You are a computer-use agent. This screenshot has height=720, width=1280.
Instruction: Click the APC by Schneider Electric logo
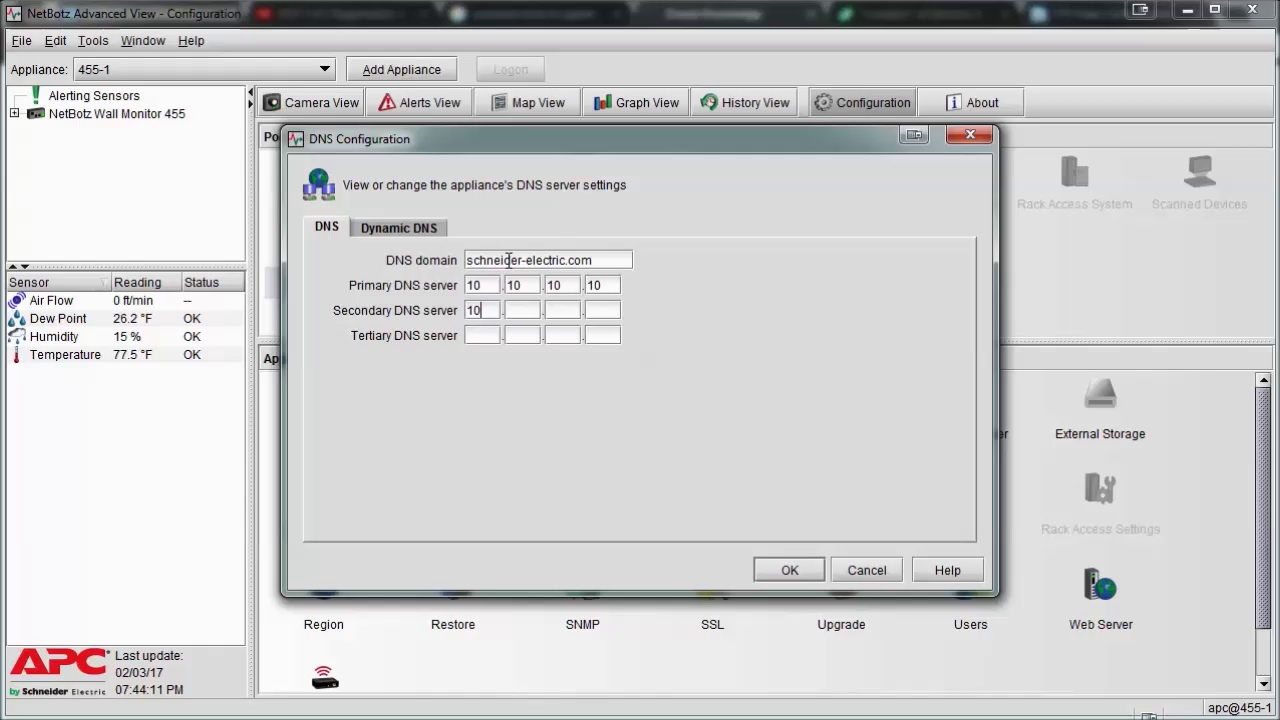click(x=58, y=672)
